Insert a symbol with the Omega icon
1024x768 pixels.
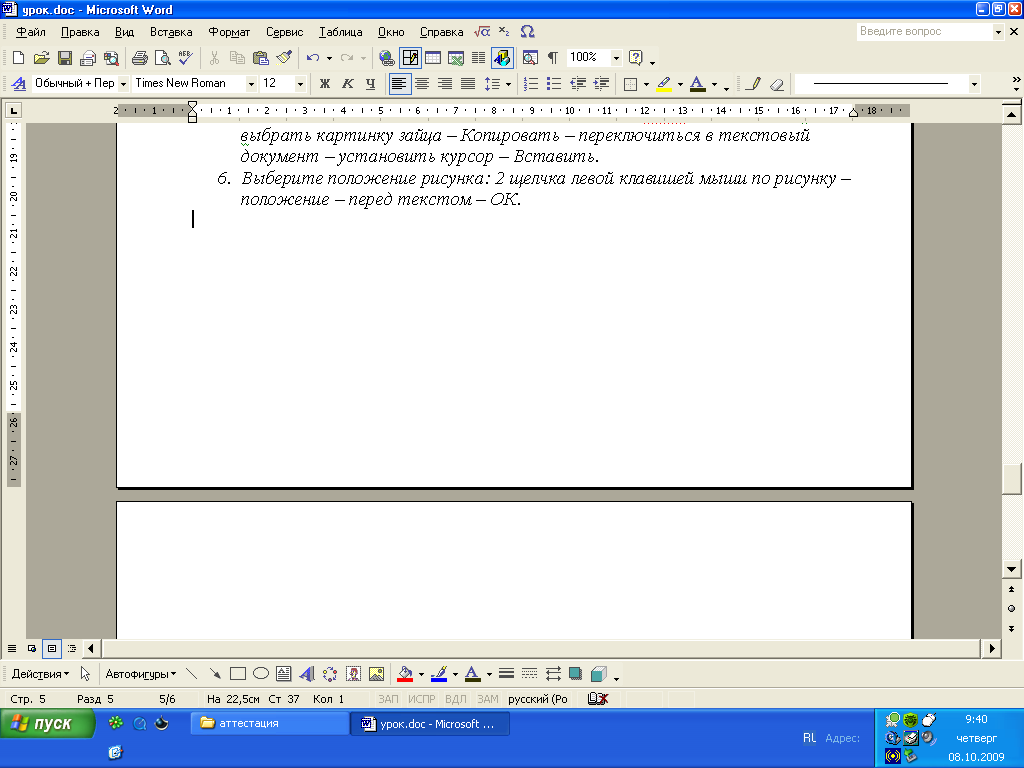coord(528,31)
